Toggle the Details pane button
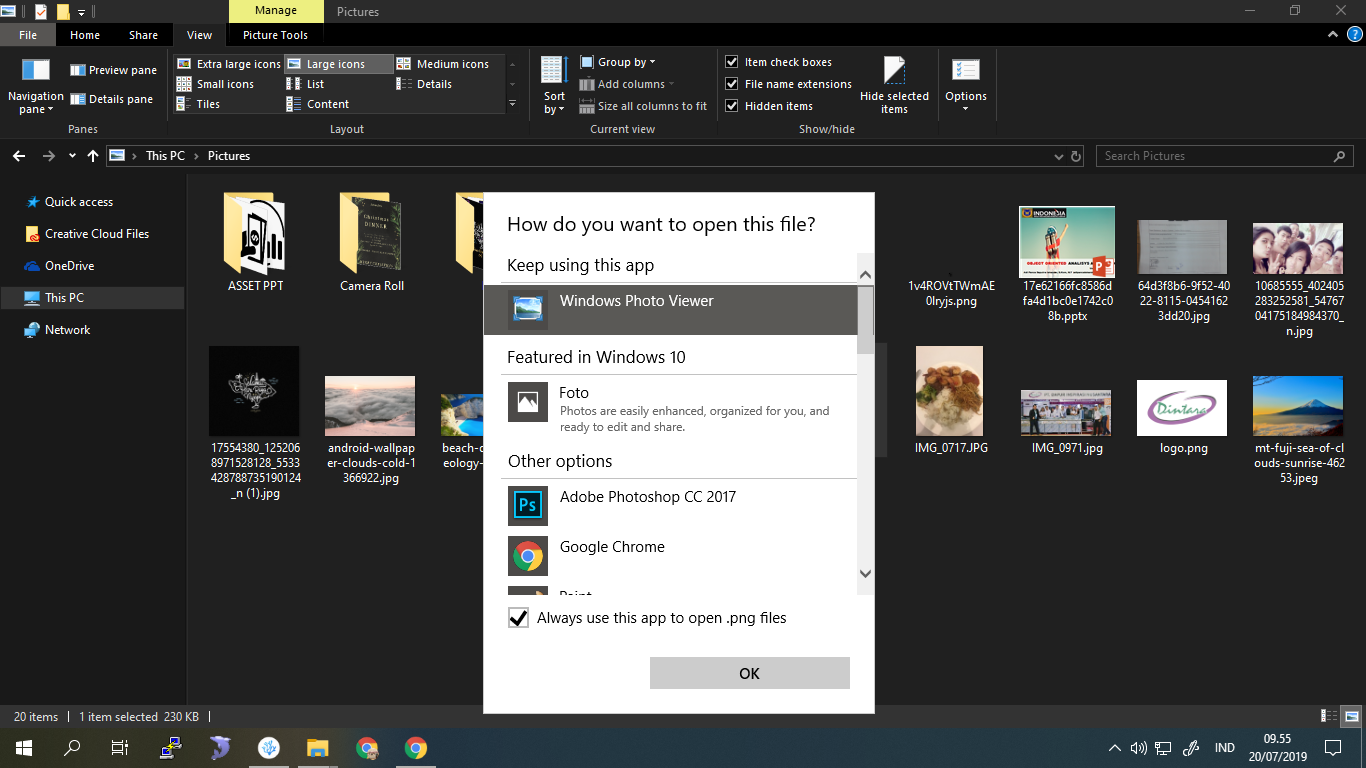 coord(111,99)
